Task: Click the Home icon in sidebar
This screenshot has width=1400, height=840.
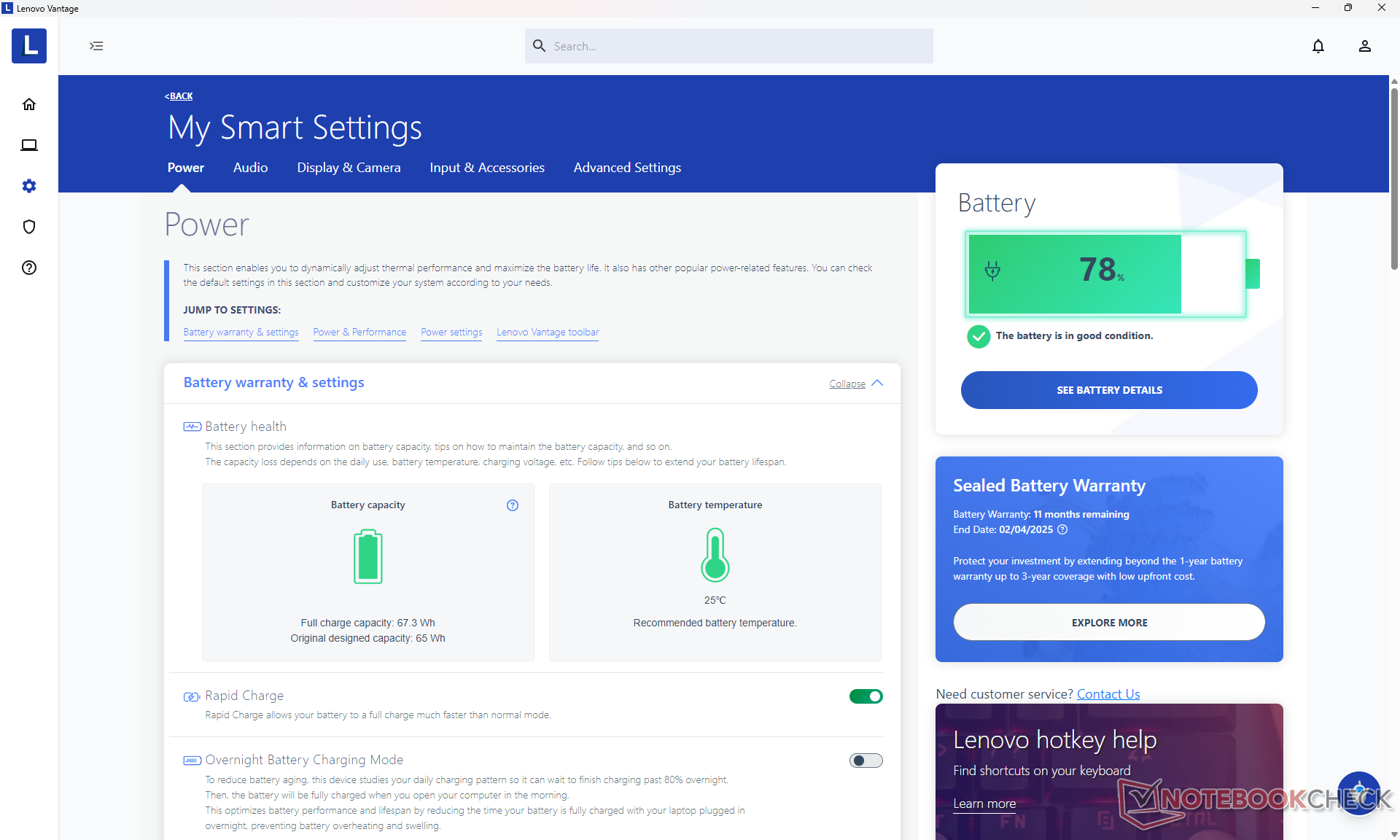Action: (29, 104)
